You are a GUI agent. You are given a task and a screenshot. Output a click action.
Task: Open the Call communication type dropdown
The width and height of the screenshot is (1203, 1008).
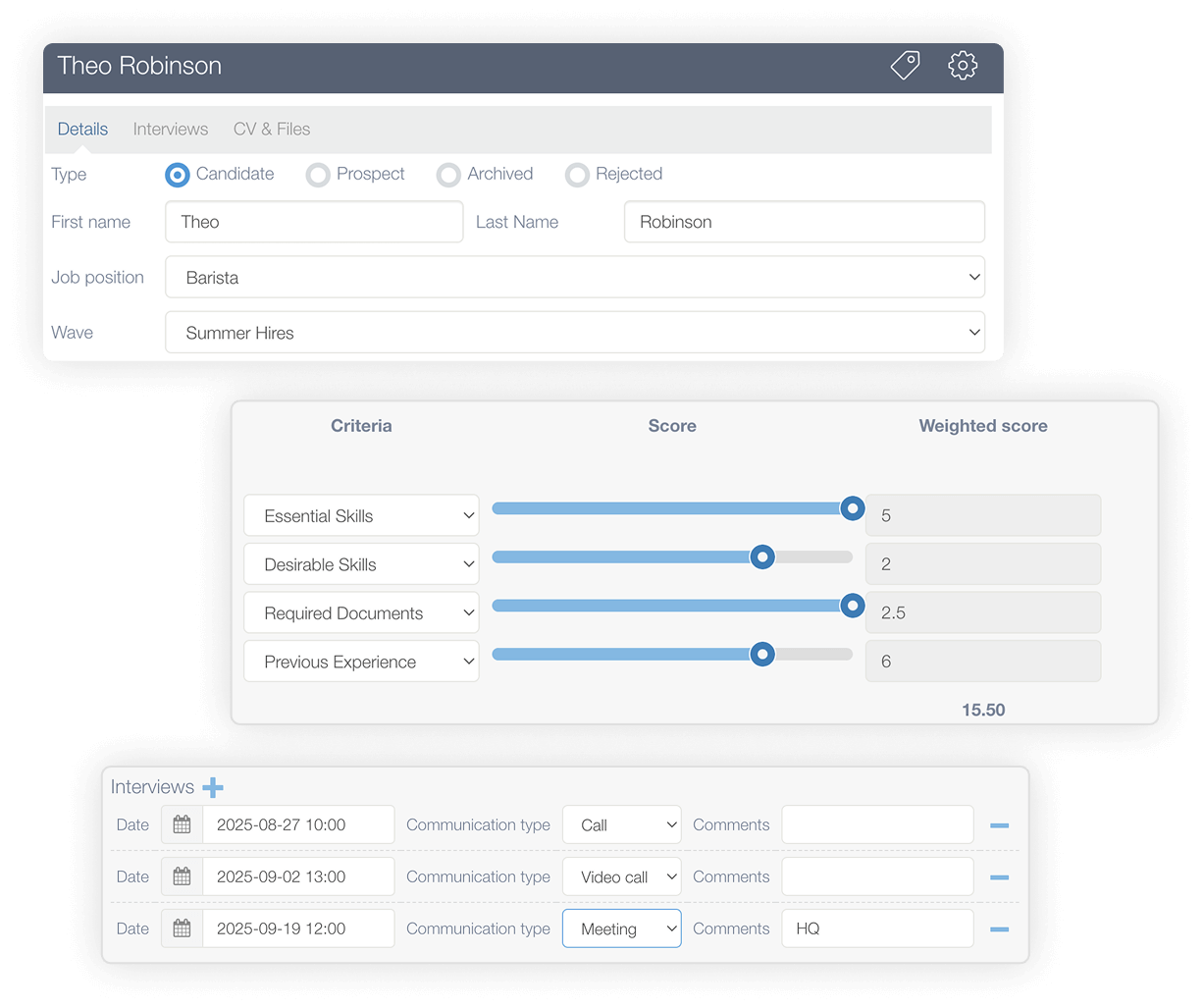point(622,824)
